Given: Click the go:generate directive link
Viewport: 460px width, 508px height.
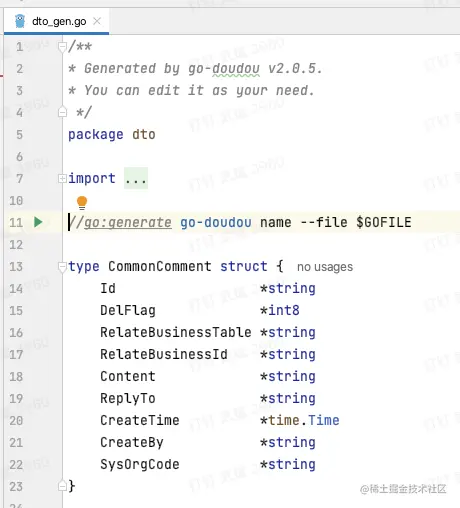Looking at the screenshot, I should tap(128, 222).
